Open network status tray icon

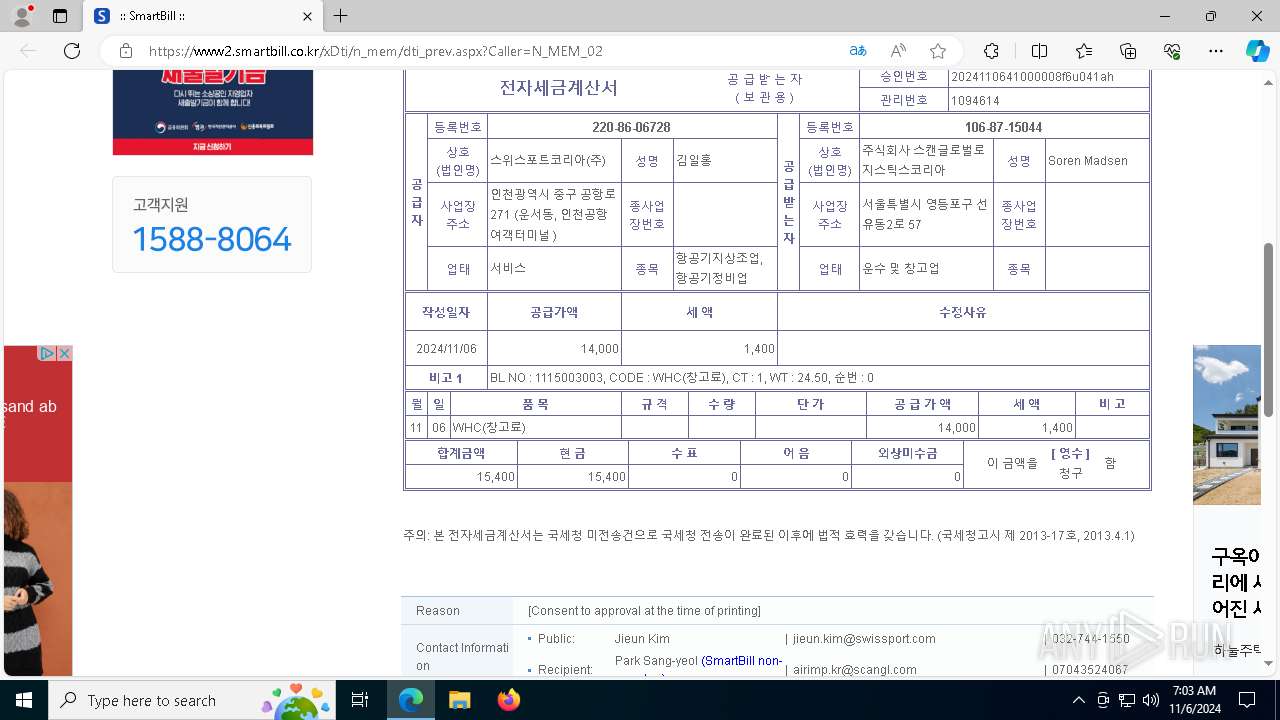(1127, 700)
